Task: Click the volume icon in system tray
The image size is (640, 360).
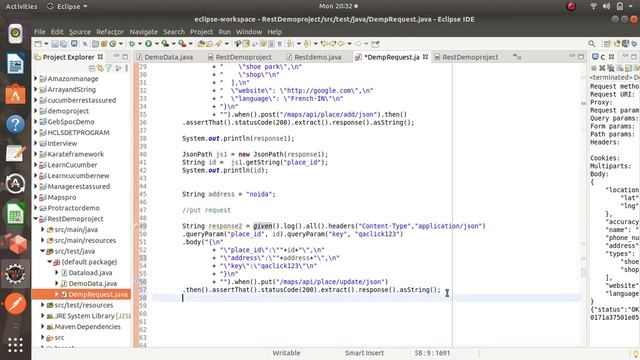Action: pos(607,6)
